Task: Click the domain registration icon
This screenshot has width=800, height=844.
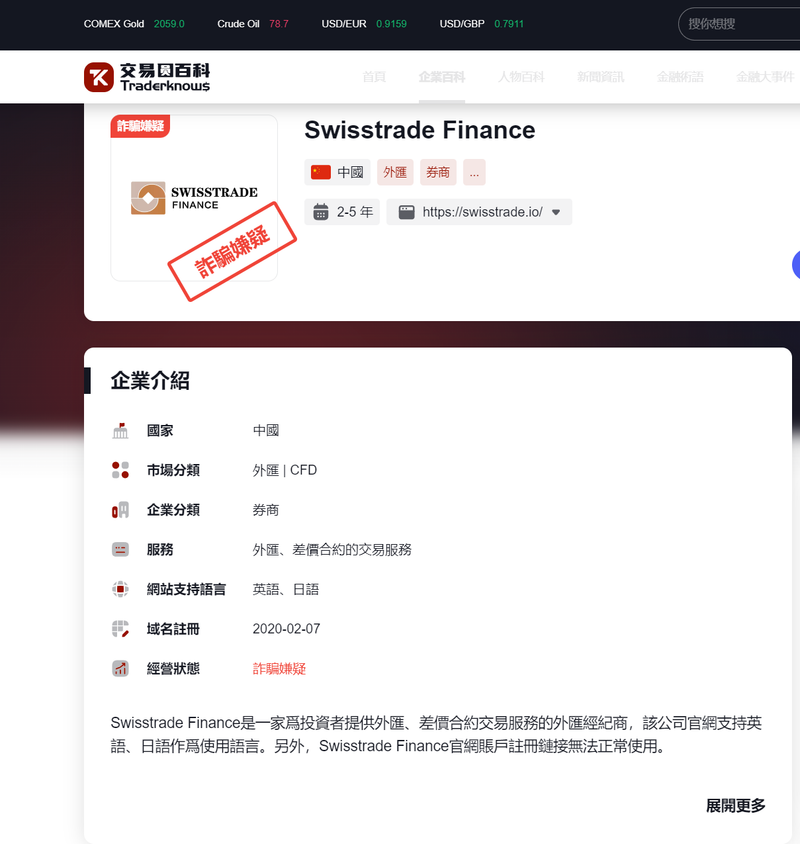Action: (121, 629)
